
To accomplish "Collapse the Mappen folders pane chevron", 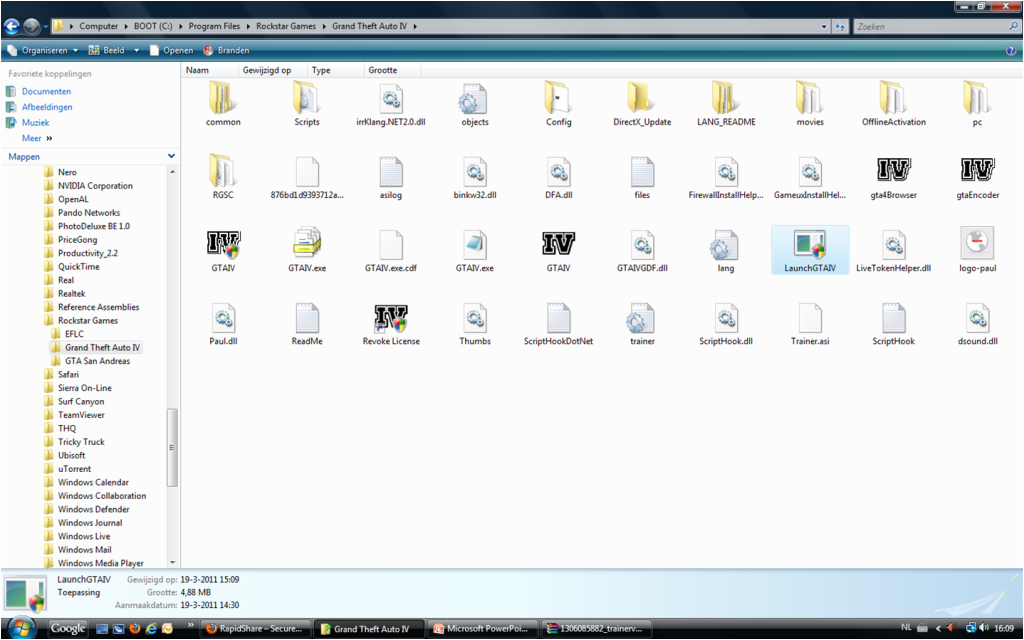I will click(171, 156).
